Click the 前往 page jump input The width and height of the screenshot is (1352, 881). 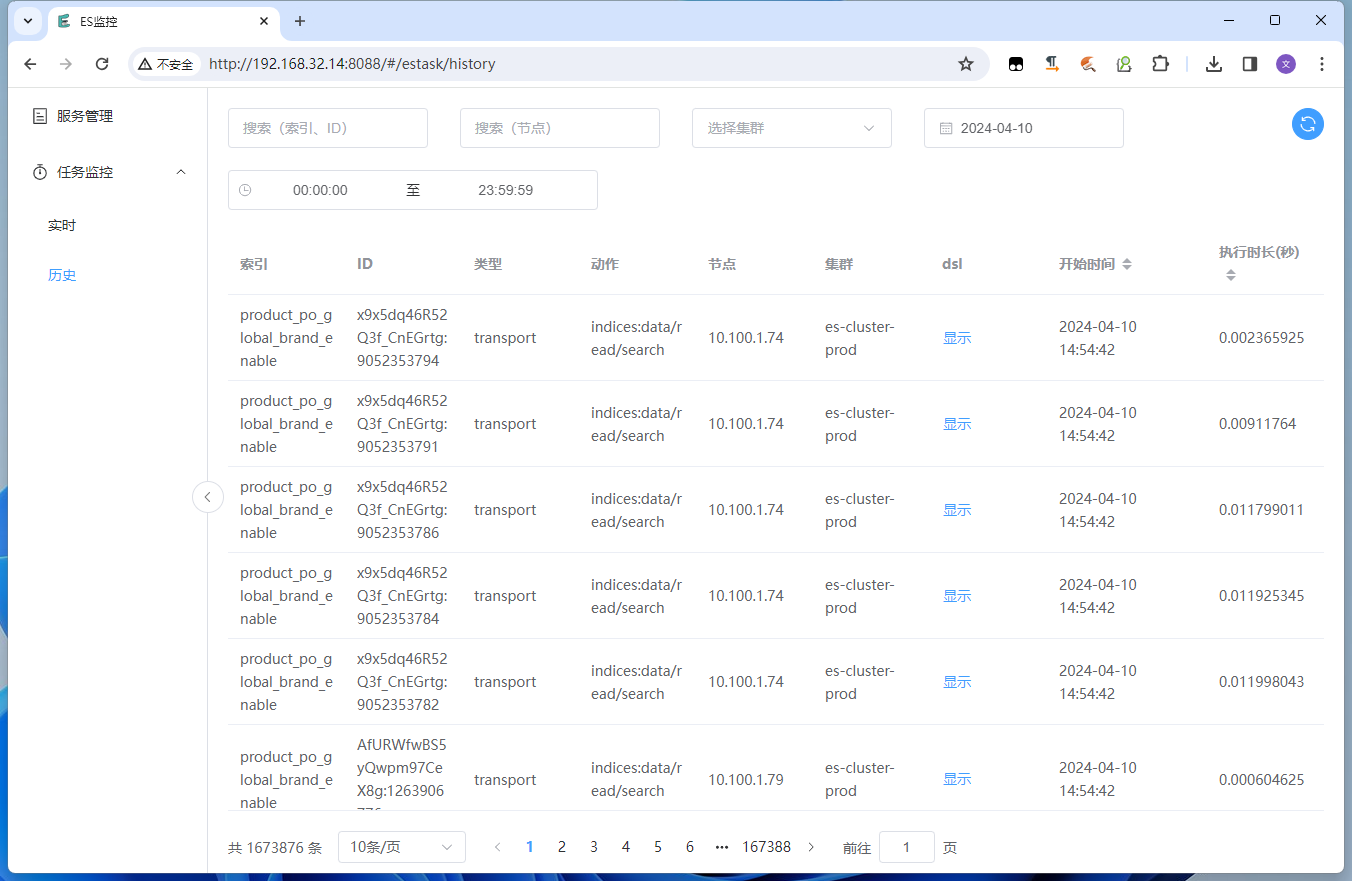coord(907,847)
